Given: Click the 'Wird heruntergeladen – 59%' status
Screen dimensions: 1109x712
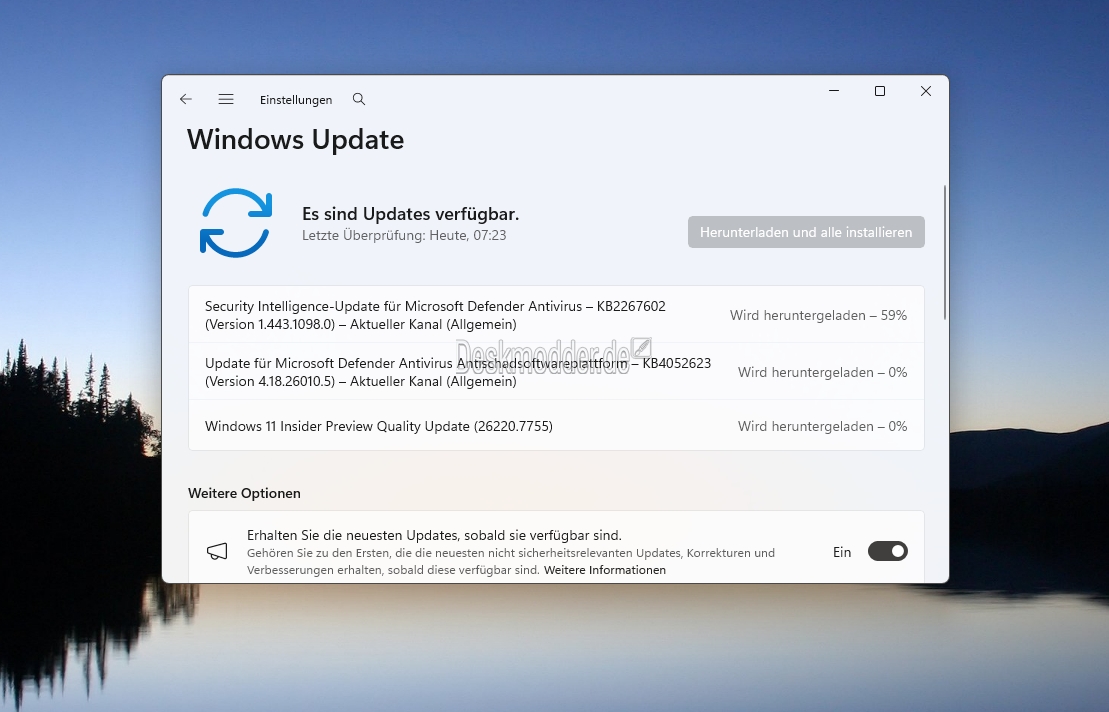Looking at the screenshot, I should [x=818, y=315].
